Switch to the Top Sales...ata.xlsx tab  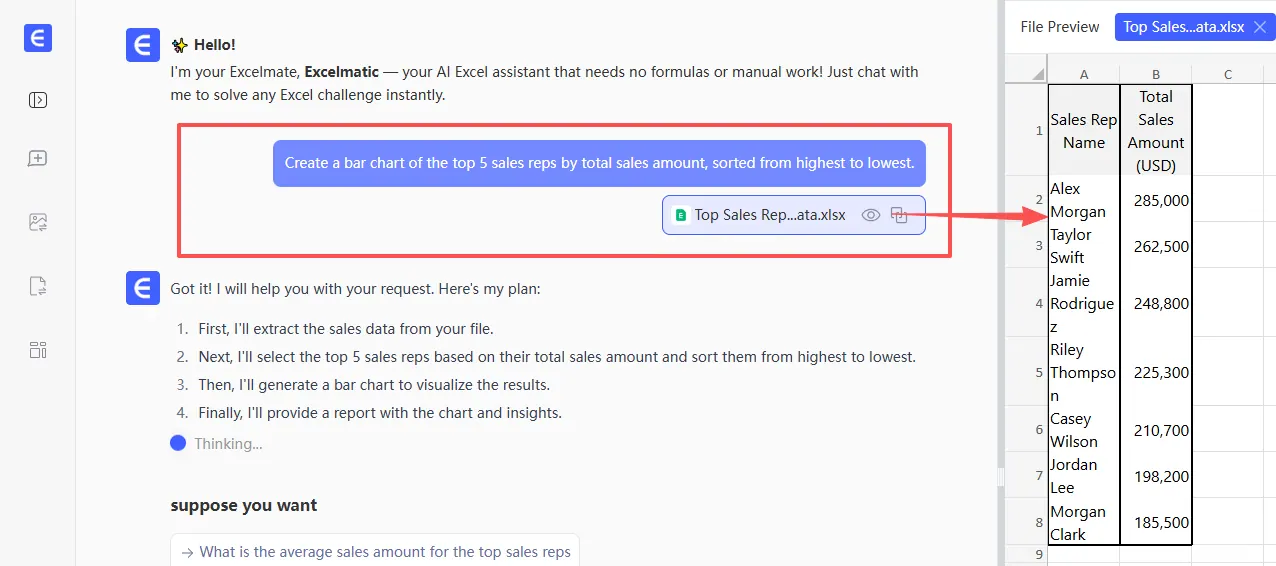[x=1183, y=27]
